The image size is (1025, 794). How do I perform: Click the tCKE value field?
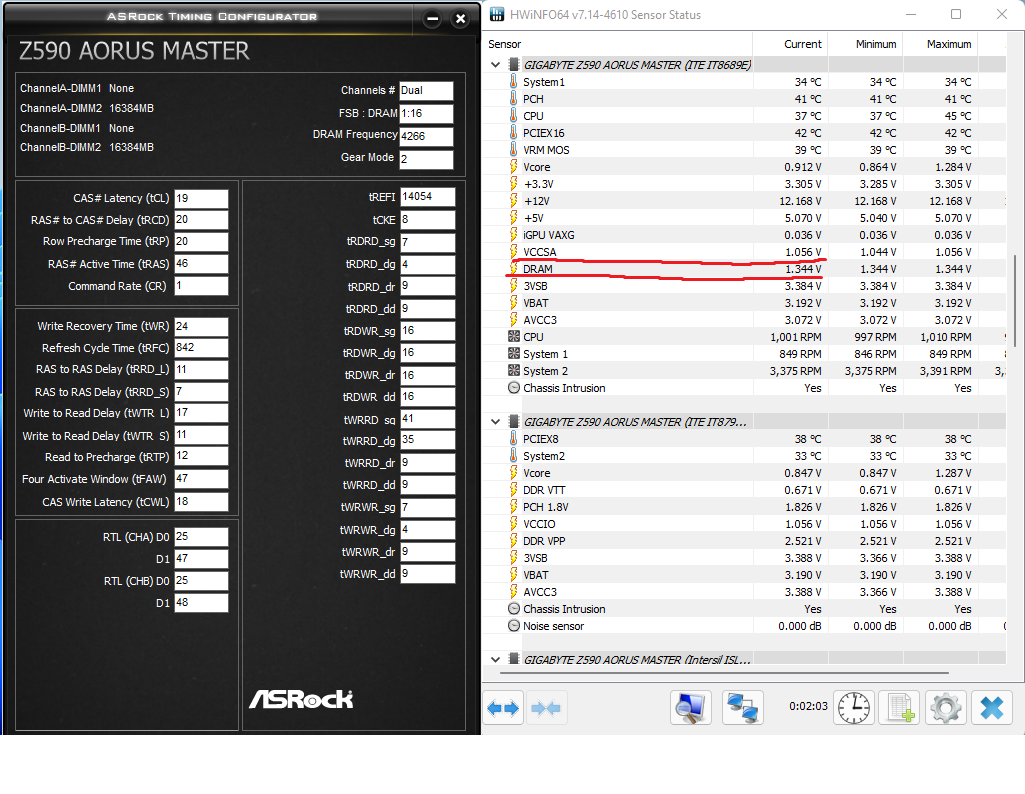428,220
